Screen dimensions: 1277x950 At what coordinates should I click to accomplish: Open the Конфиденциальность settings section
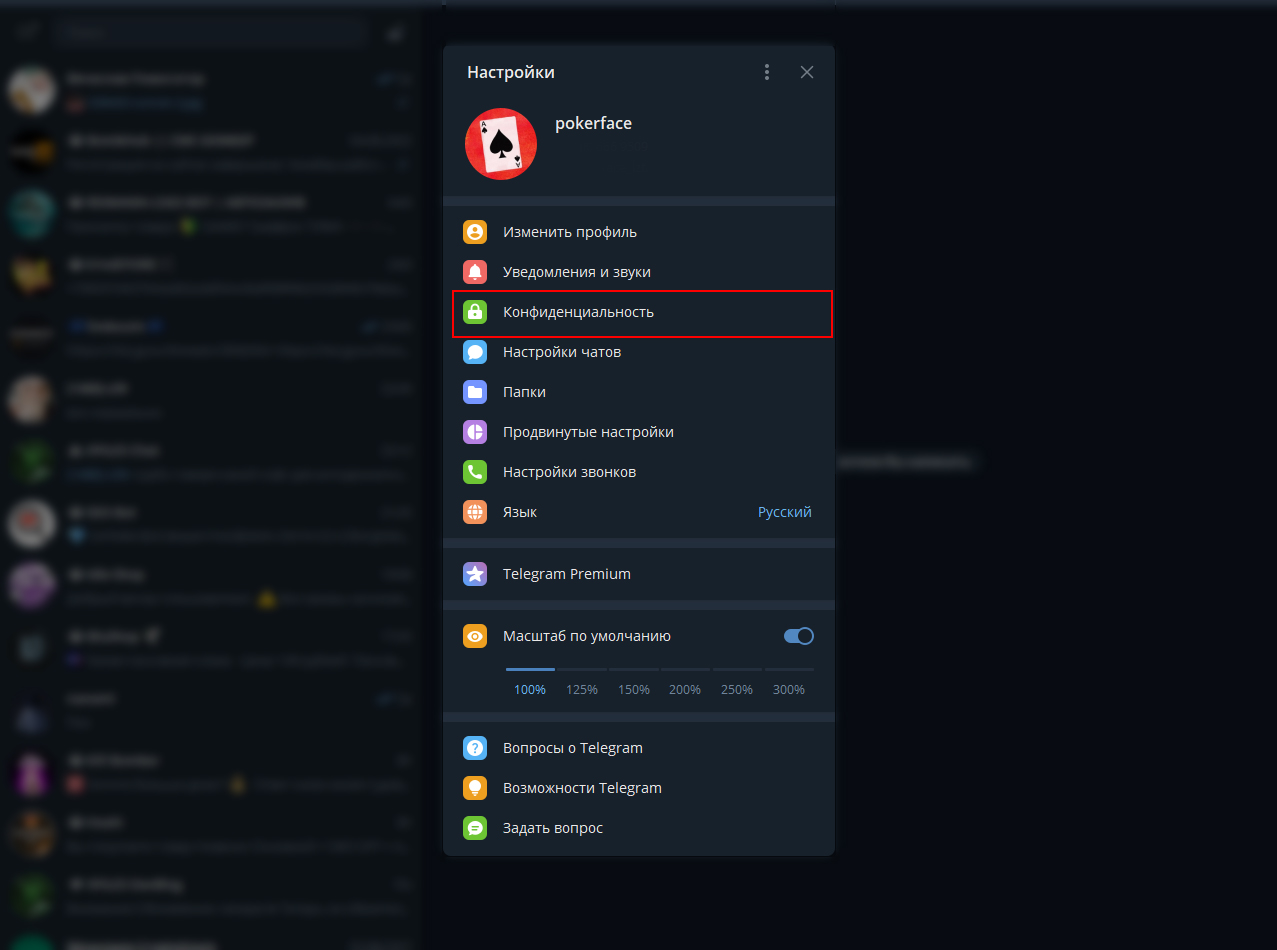pos(578,312)
